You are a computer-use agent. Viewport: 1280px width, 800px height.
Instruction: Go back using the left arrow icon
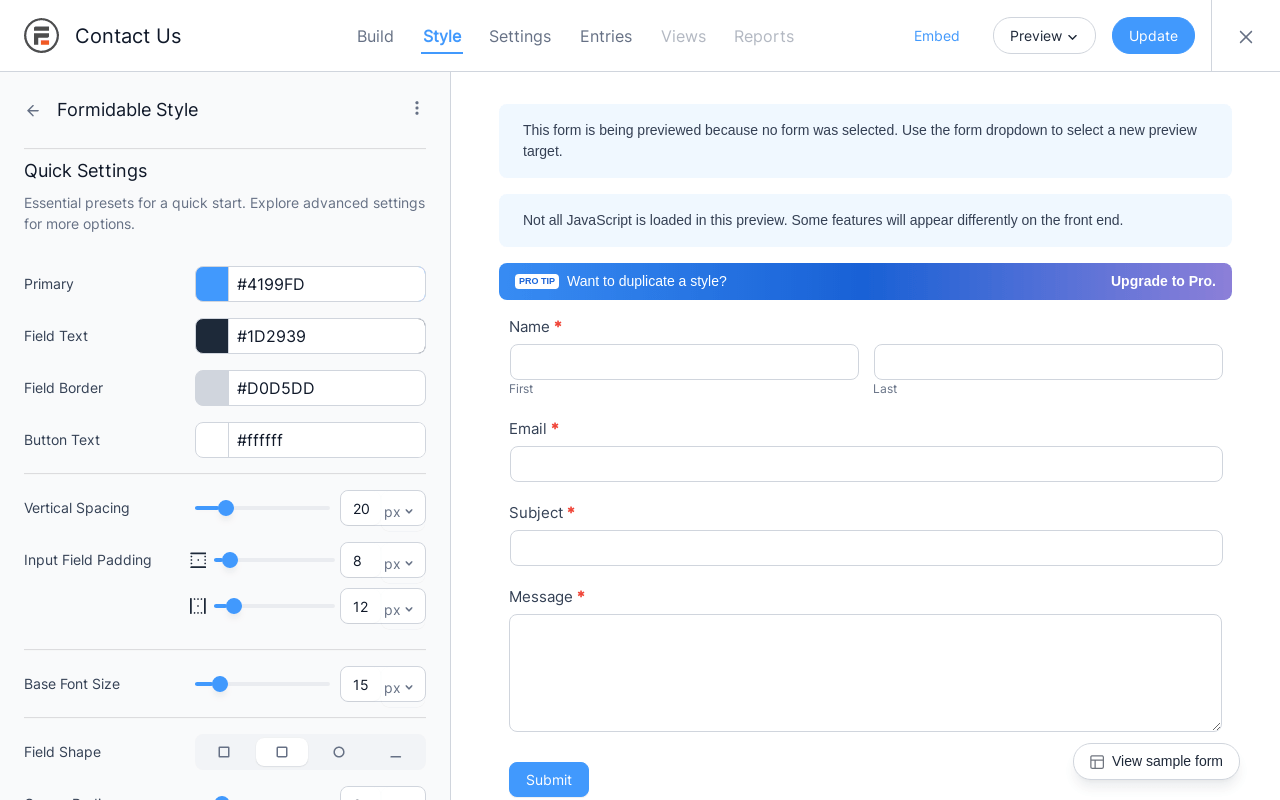(33, 110)
